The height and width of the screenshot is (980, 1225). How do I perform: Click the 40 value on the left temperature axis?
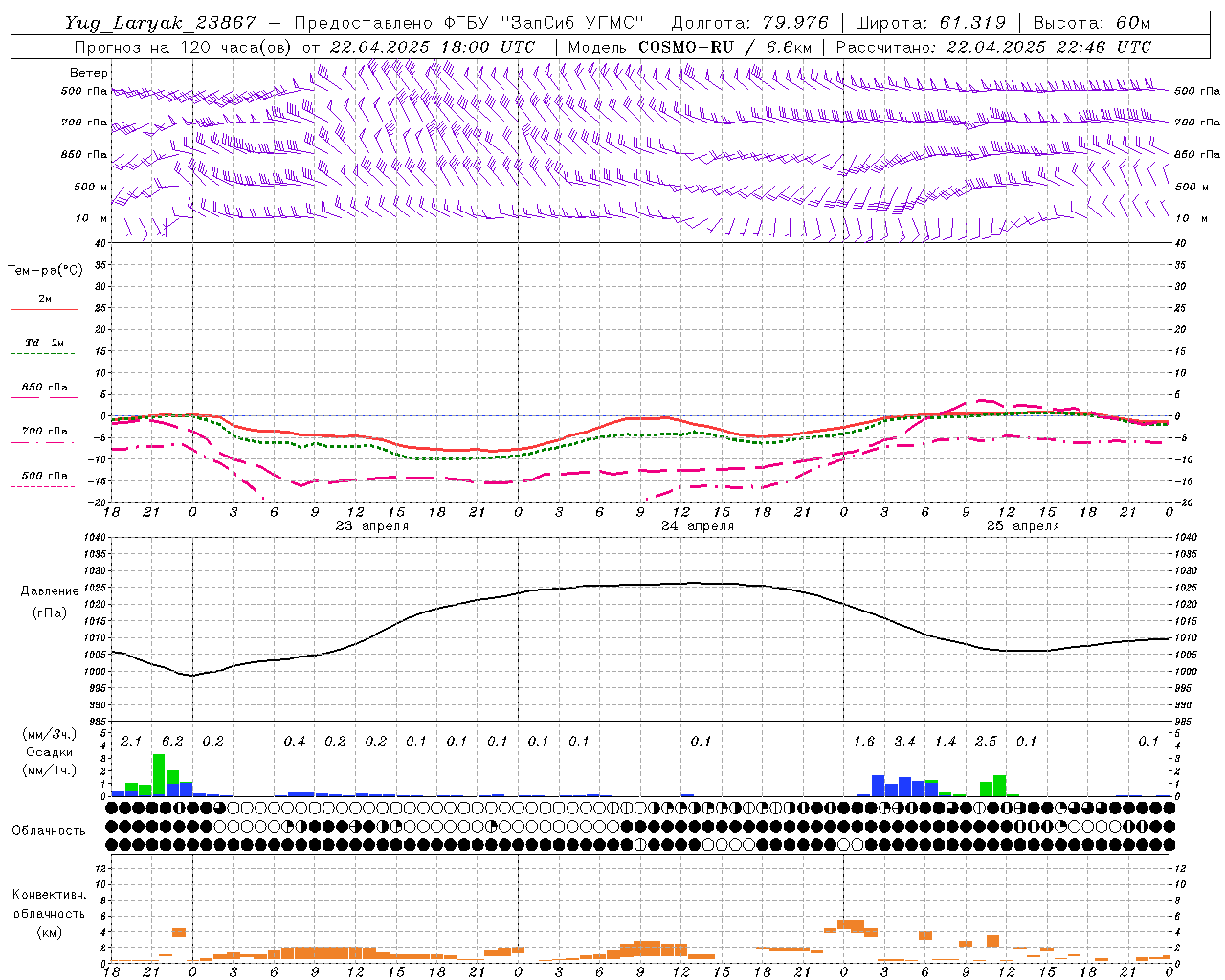[x=100, y=243]
